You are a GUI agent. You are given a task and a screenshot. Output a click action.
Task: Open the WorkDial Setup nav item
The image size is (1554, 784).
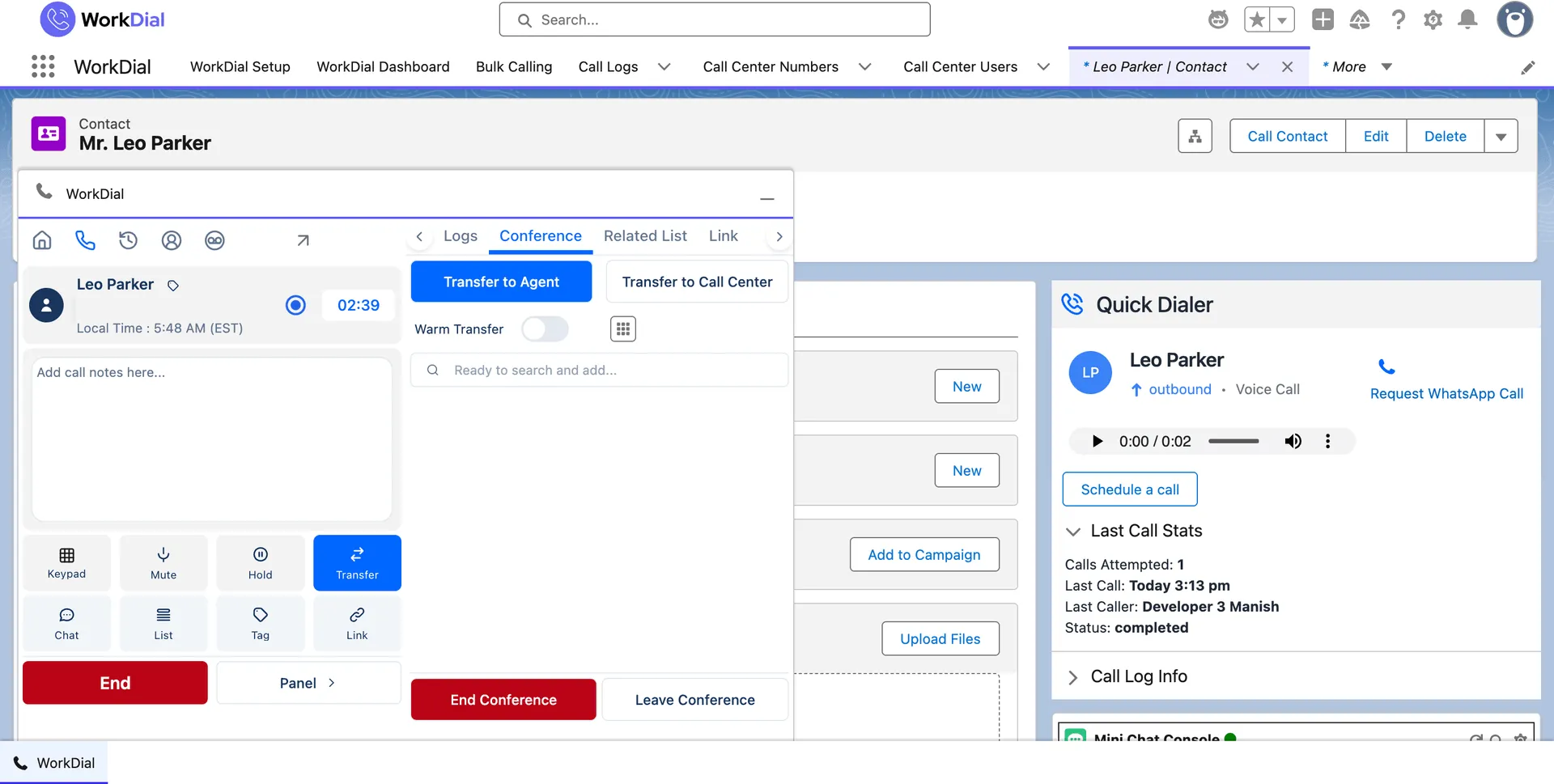240,67
